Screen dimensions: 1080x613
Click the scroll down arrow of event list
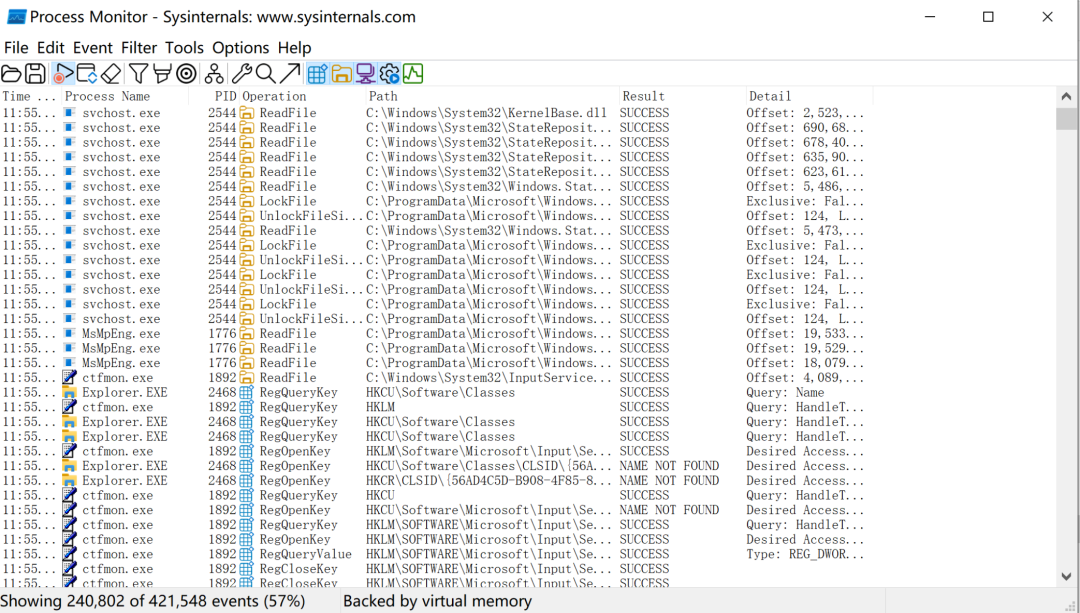(1066, 576)
